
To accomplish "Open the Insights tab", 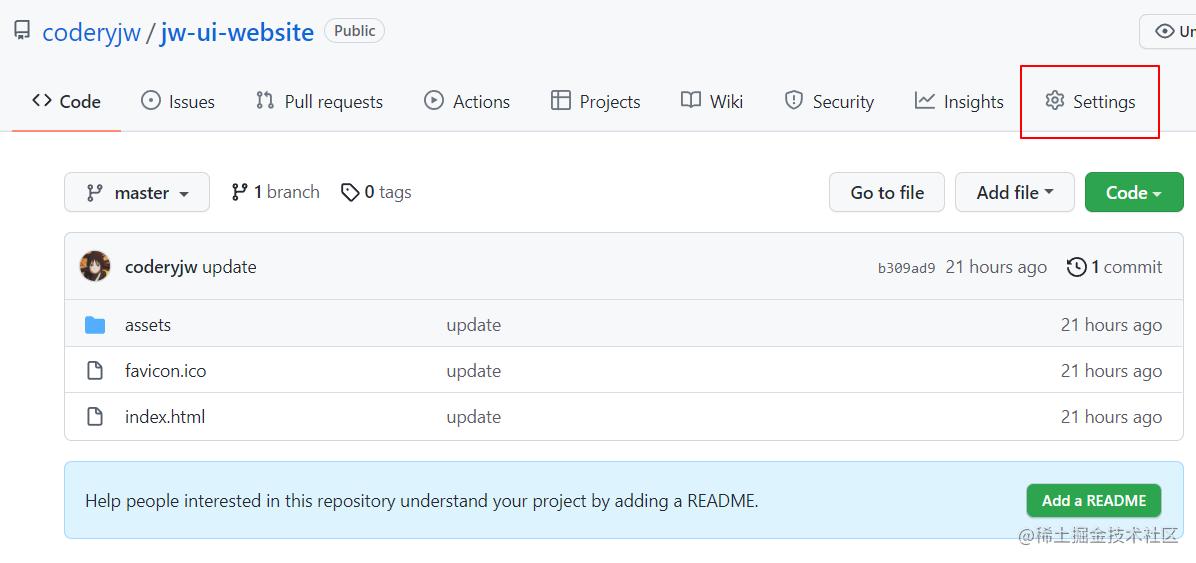I will click(959, 102).
